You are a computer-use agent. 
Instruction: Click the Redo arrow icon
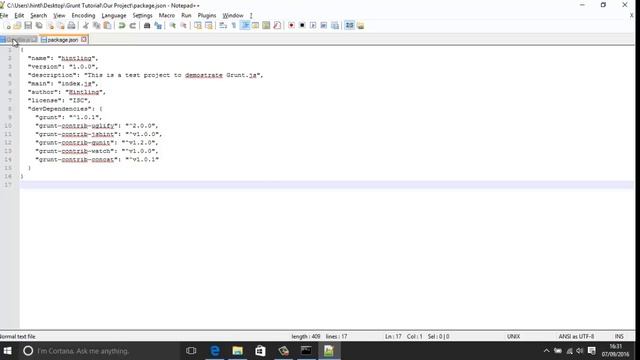(132, 26)
